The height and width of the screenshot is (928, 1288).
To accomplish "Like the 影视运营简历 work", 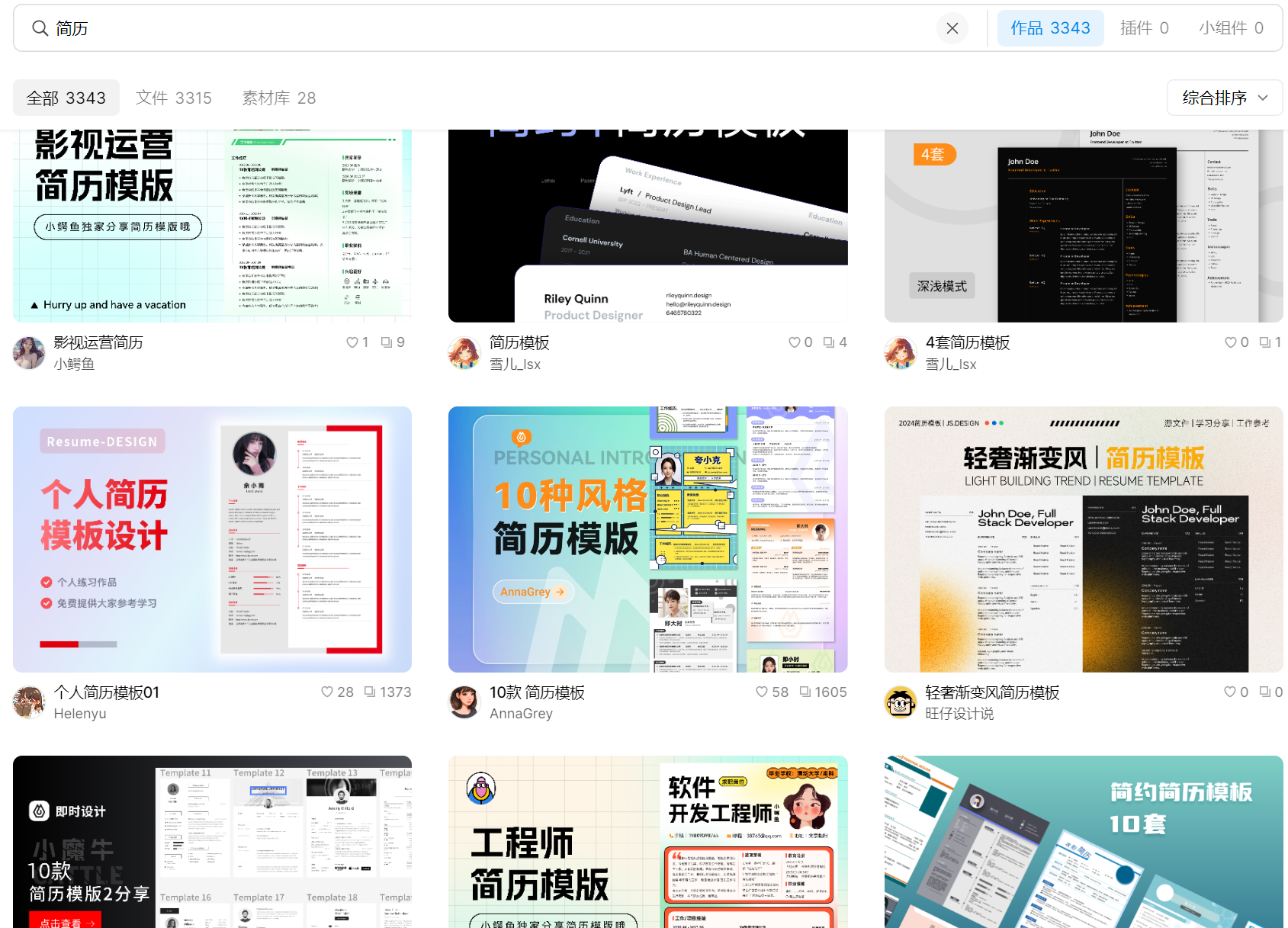I will 352,342.
